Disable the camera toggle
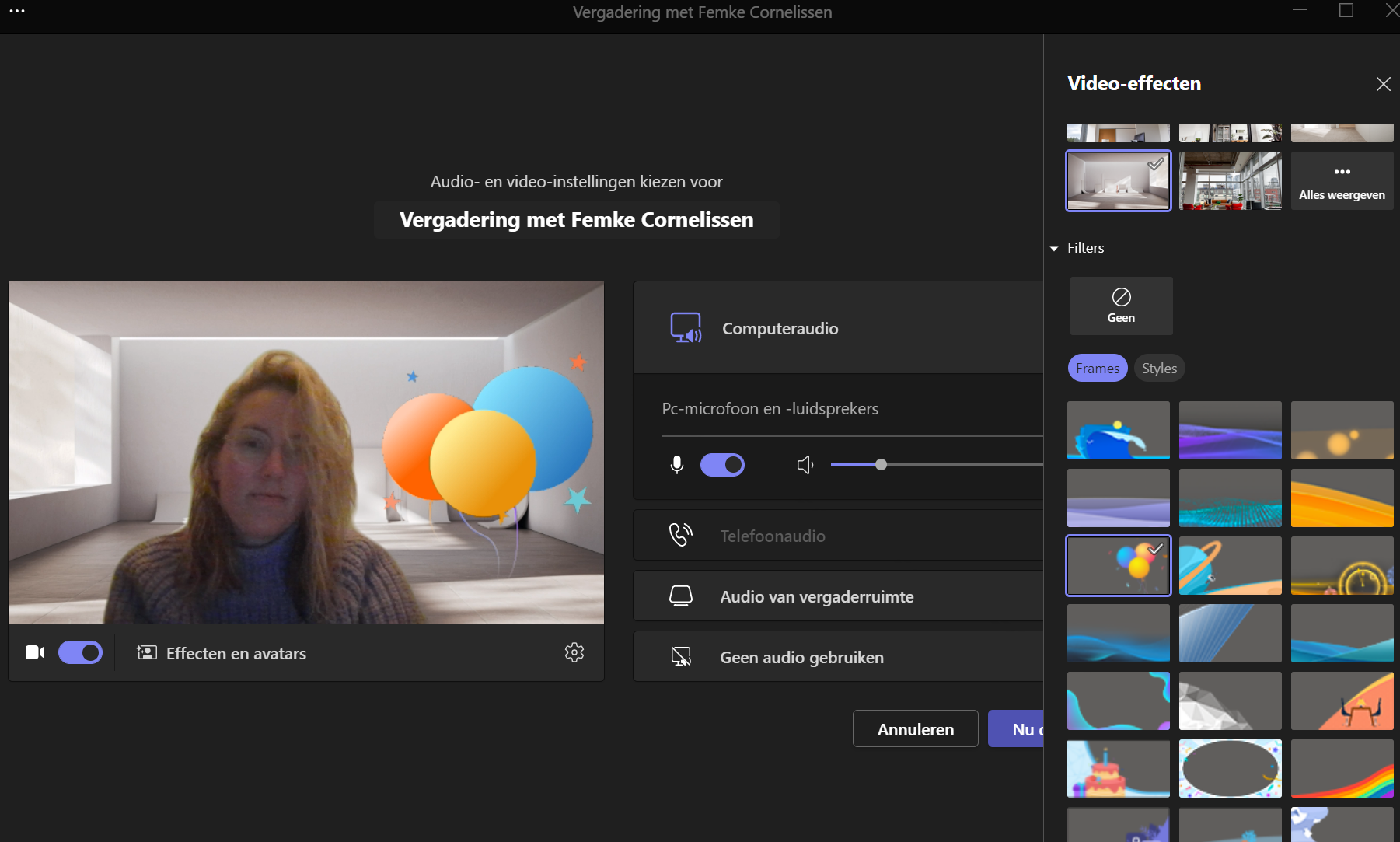Image resolution: width=1400 pixels, height=842 pixels. pos(80,652)
